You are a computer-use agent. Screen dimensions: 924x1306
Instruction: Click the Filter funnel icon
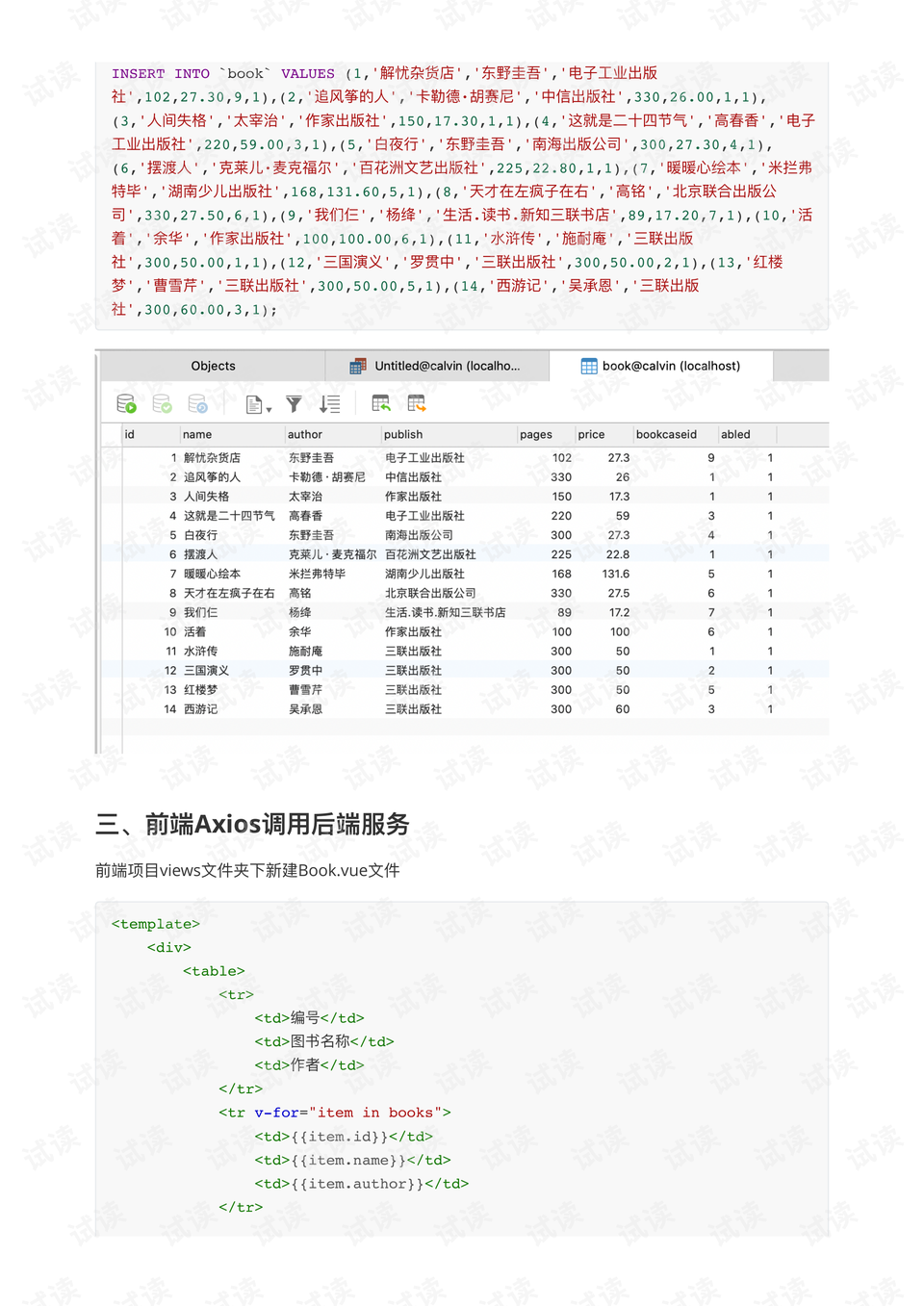coord(294,404)
